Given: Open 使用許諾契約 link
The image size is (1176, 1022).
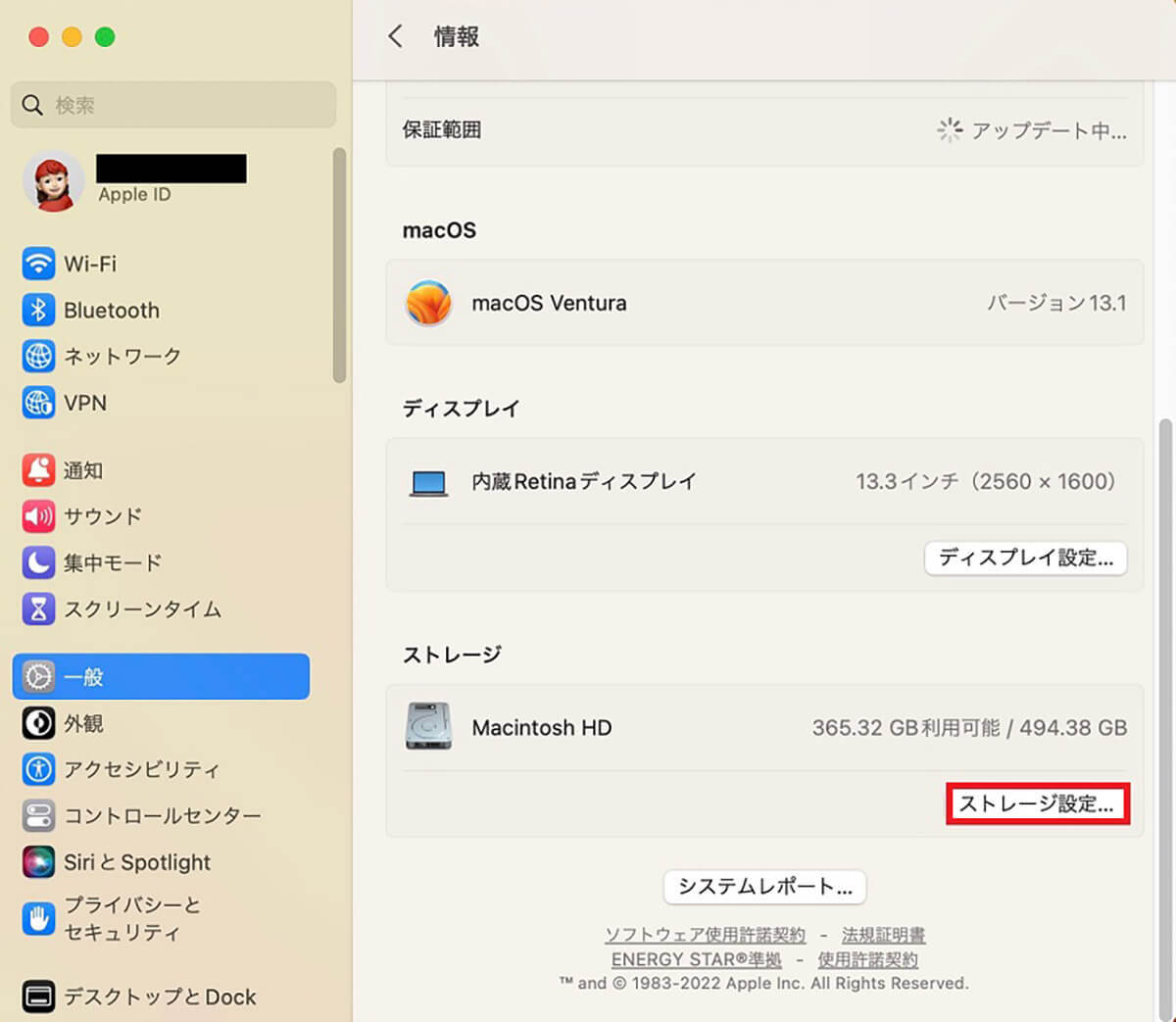Looking at the screenshot, I should (868, 959).
